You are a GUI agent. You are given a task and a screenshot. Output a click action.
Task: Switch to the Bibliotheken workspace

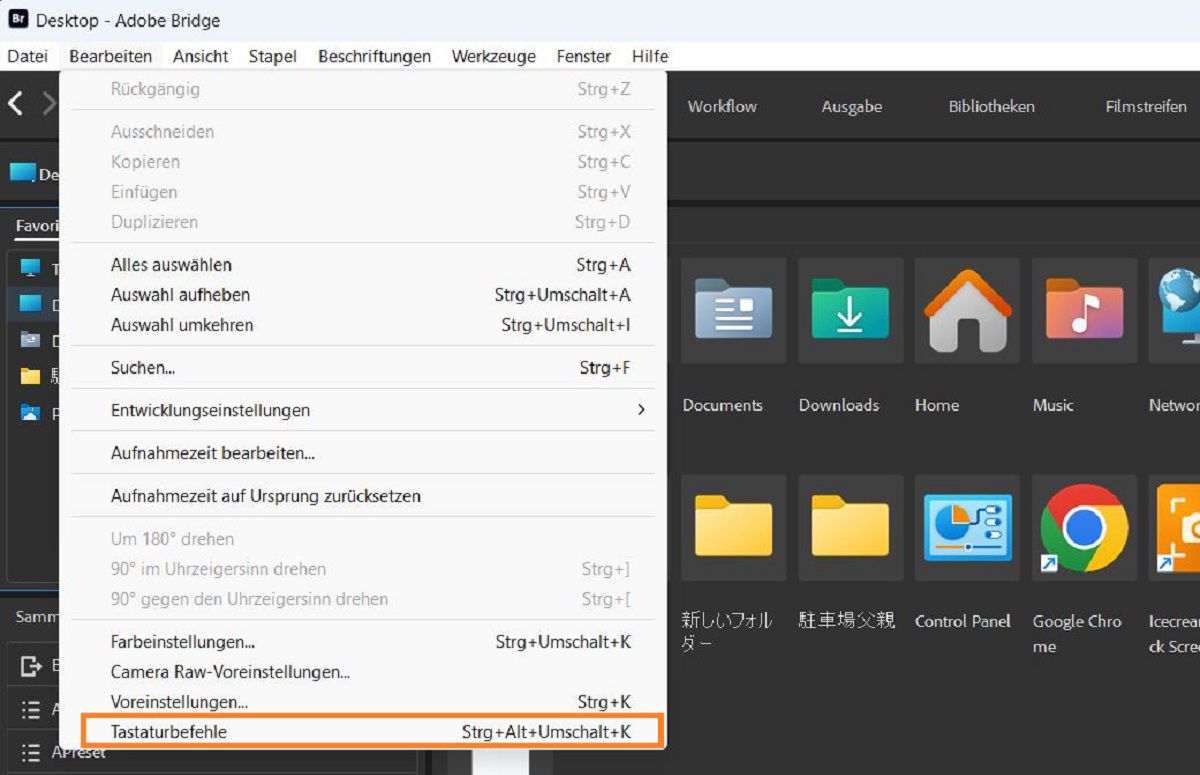(x=992, y=106)
